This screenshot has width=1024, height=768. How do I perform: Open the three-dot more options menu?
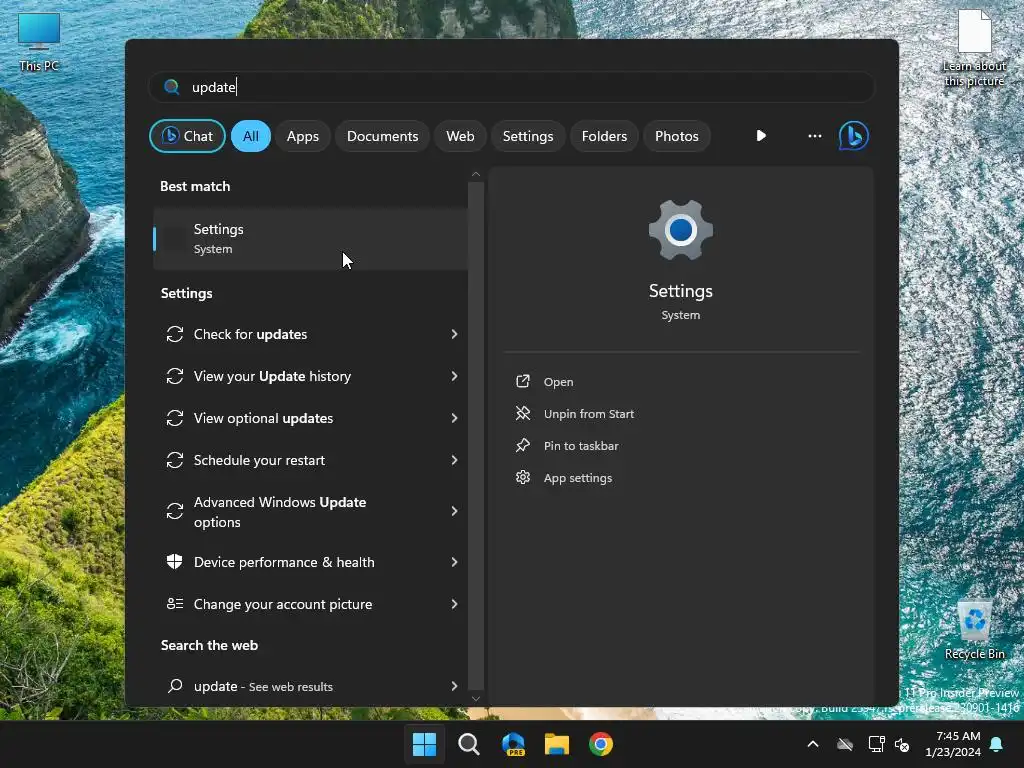tap(814, 136)
